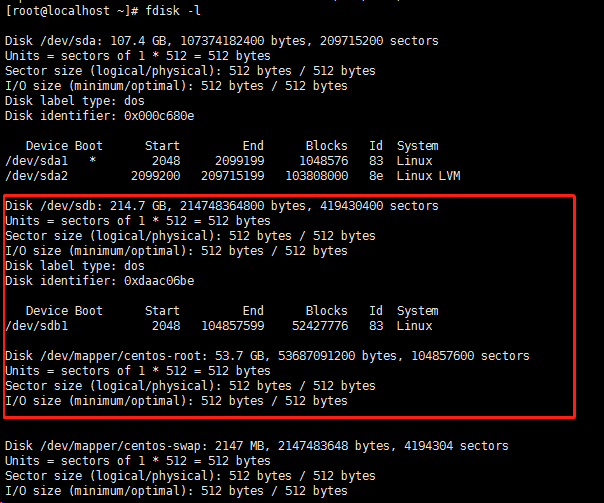
Task: Click Blocks value '1048576'
Action: (324, 161)
